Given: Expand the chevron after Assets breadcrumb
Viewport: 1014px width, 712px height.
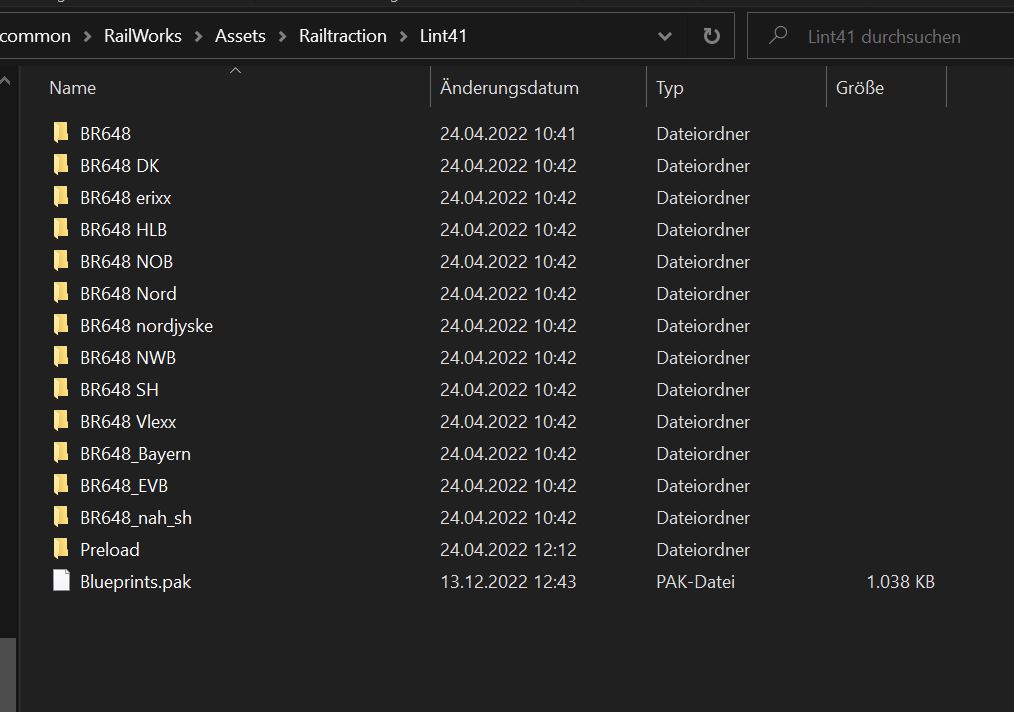Looking at the screenshot, I should click(282, 36).
